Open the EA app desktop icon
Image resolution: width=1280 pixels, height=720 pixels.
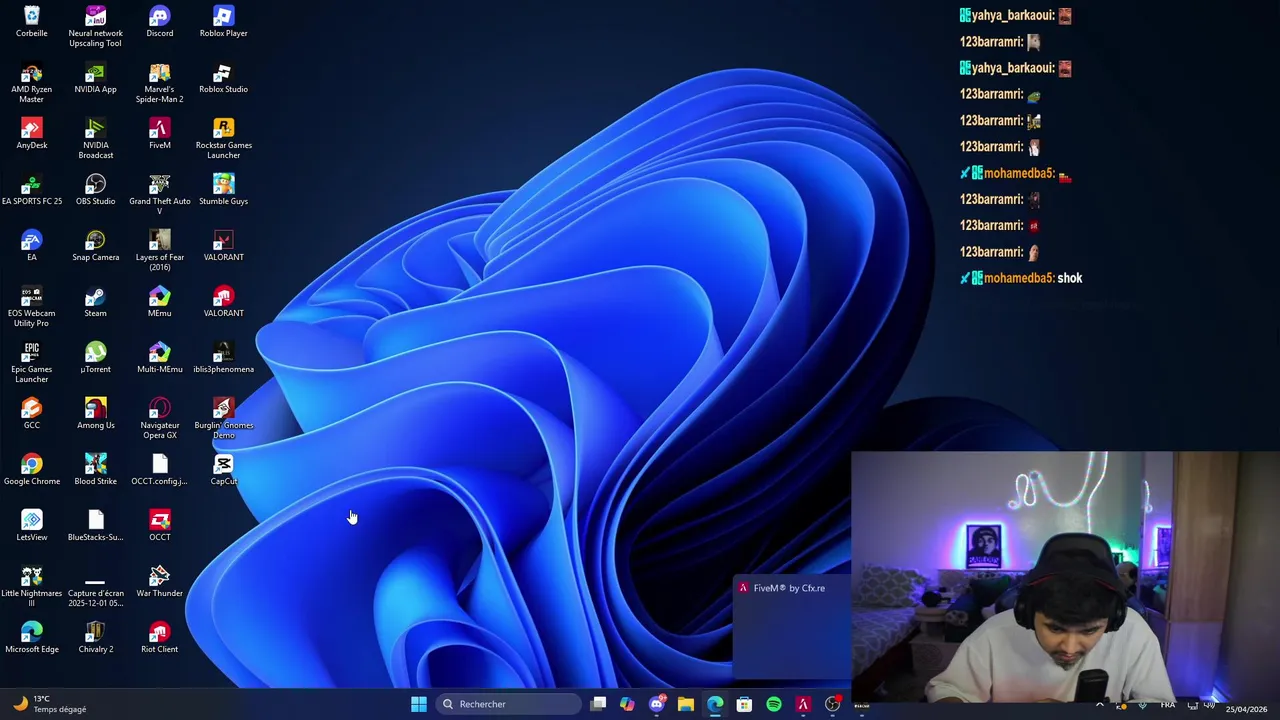tap(31, 247)
